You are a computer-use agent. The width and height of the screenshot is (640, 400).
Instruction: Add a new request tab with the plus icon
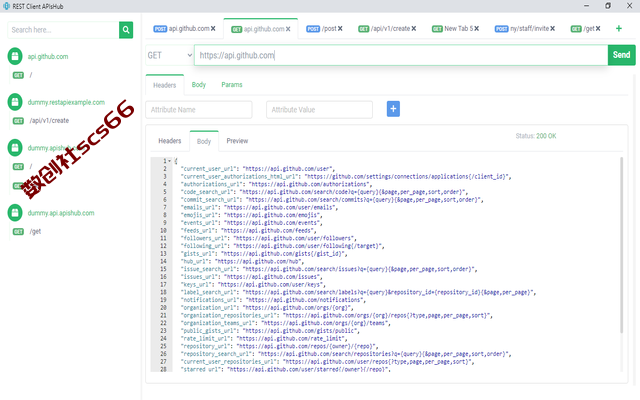tap(619, 28)
